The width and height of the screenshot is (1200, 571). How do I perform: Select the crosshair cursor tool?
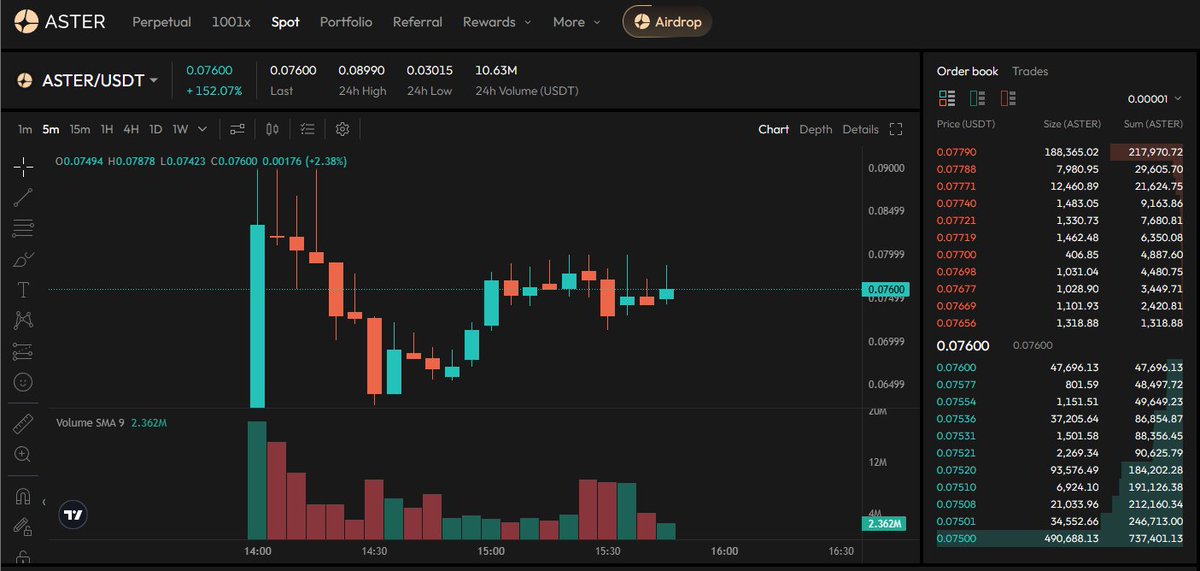[23, 166]
